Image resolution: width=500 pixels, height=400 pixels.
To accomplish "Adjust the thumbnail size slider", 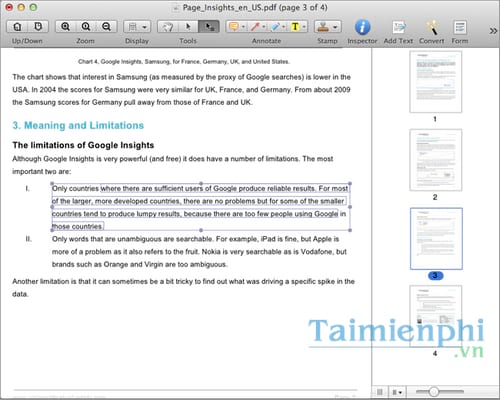I will coord(433,391).
